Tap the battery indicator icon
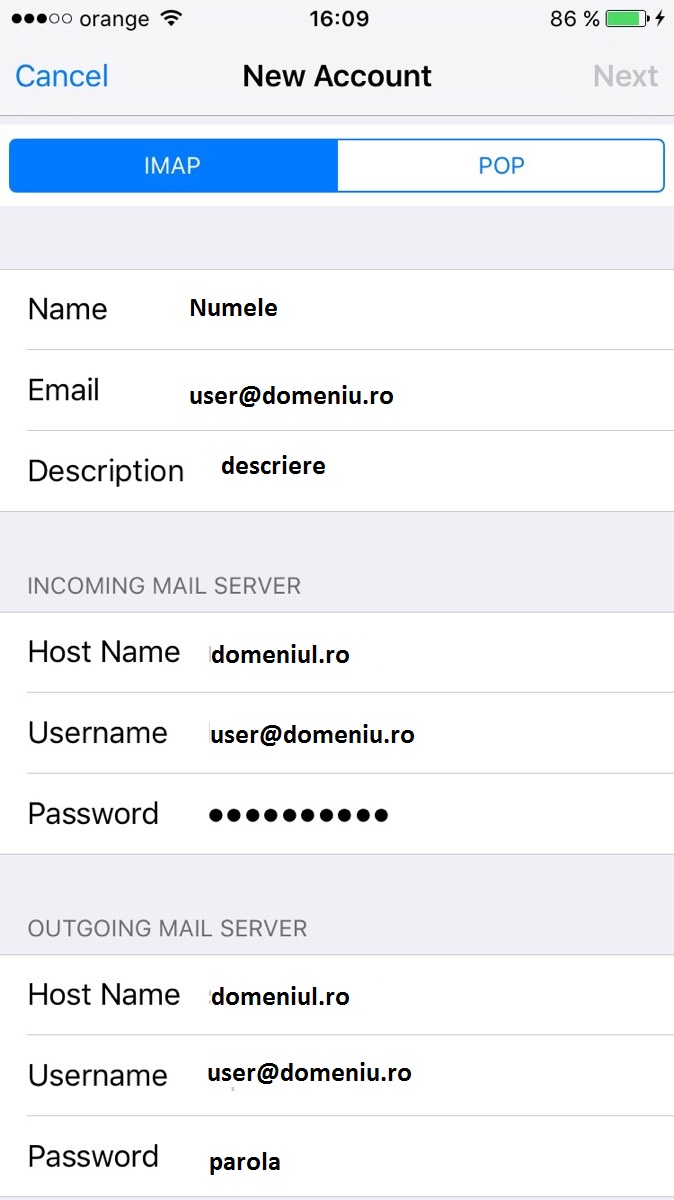 627,19
